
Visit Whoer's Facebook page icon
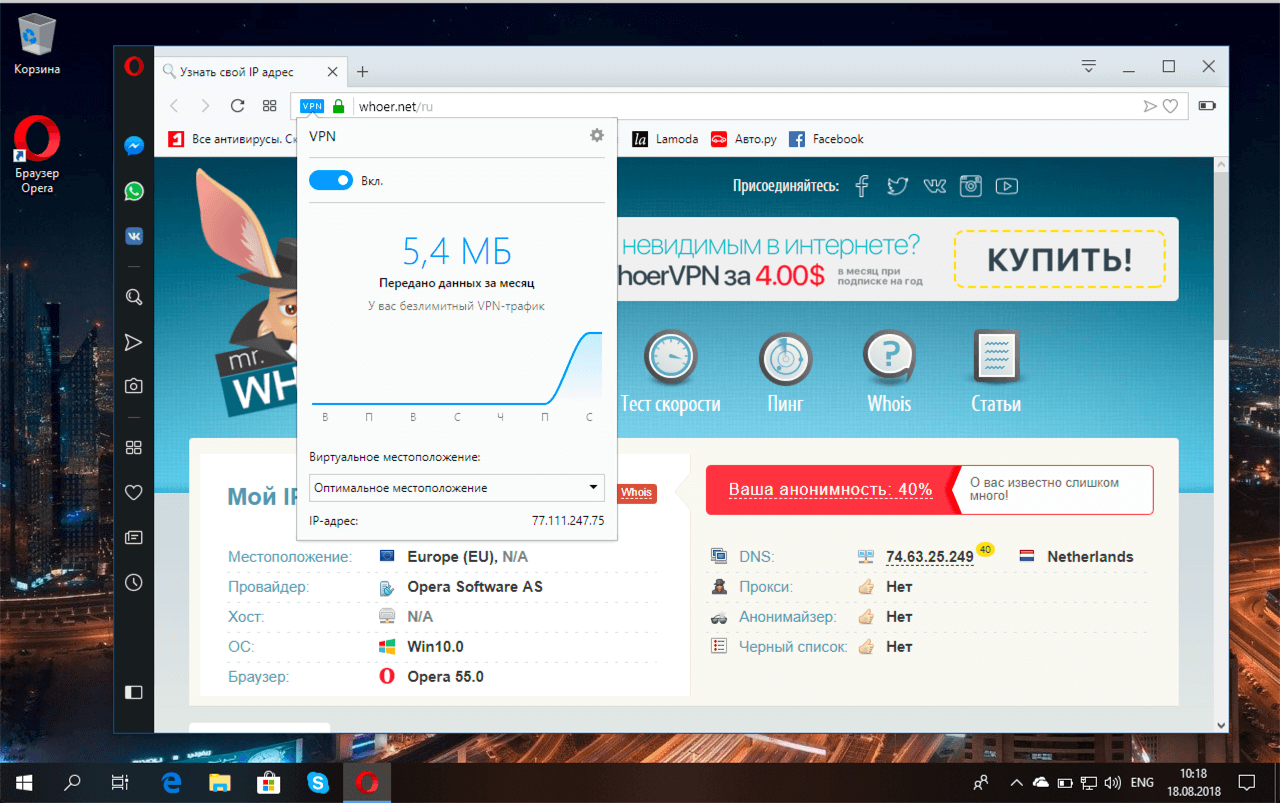point(862,186)
